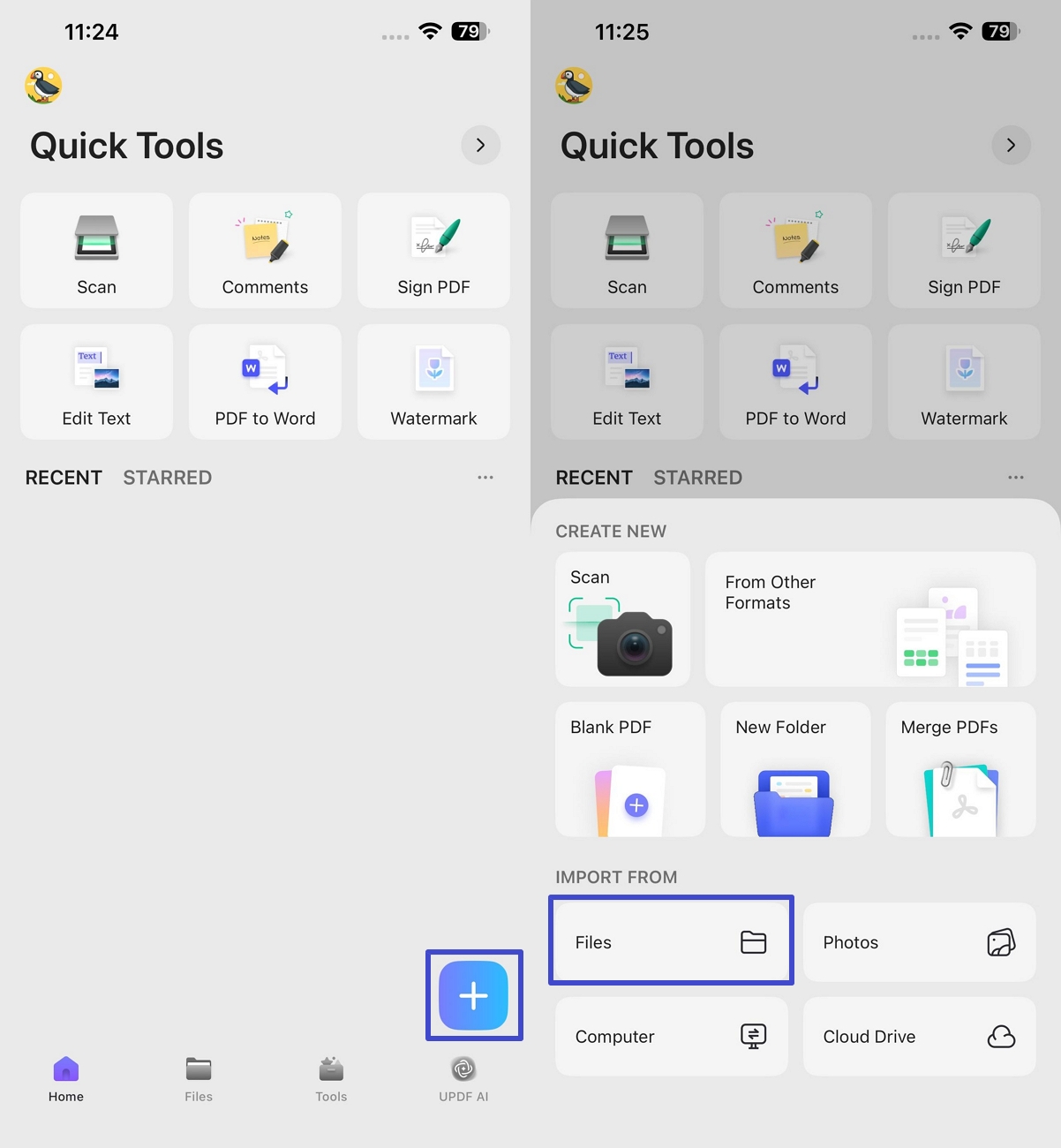Image resolution: width=1061 pixels, height=1148 pixels.
Task: Import from Computer
Action: [x=671, y=1037]
